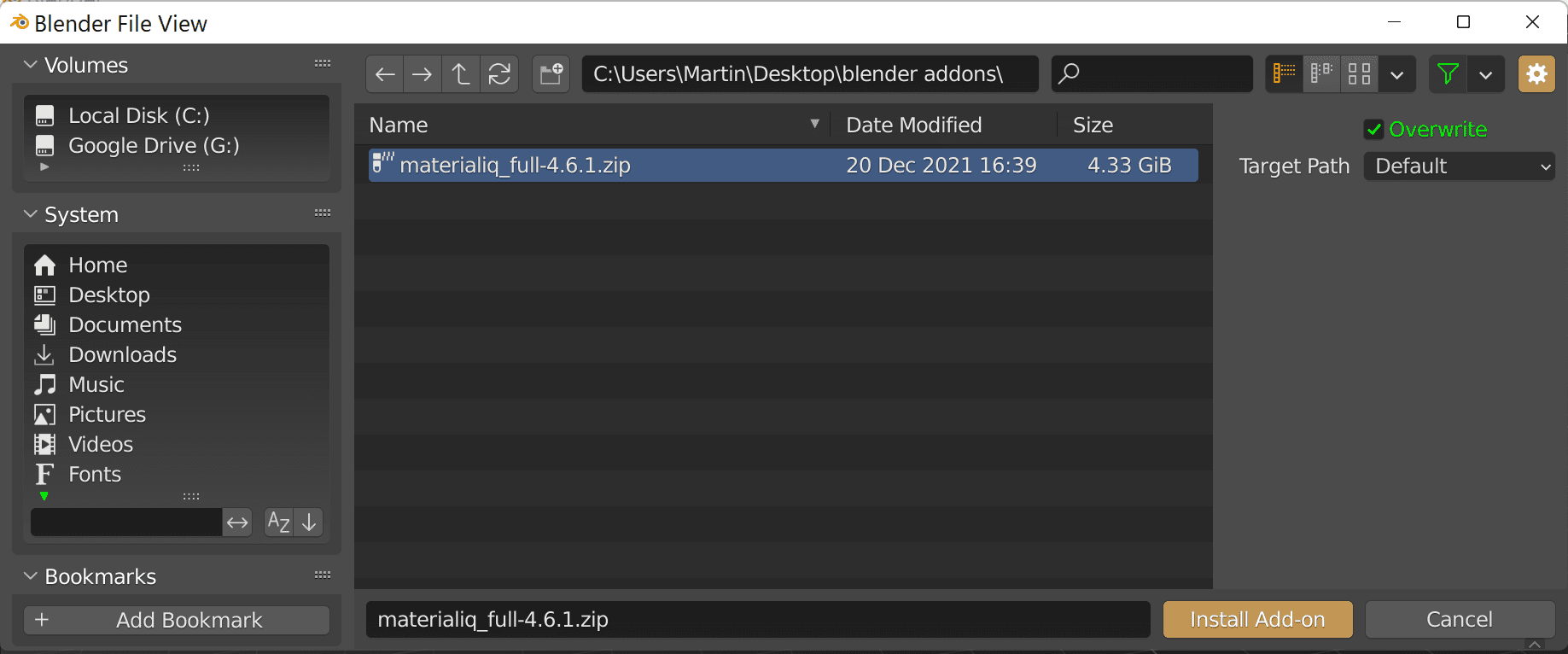Select materialiq_full-4.6.1.zip file
Screen dimensions: 1568x654
tap(783, 165)
